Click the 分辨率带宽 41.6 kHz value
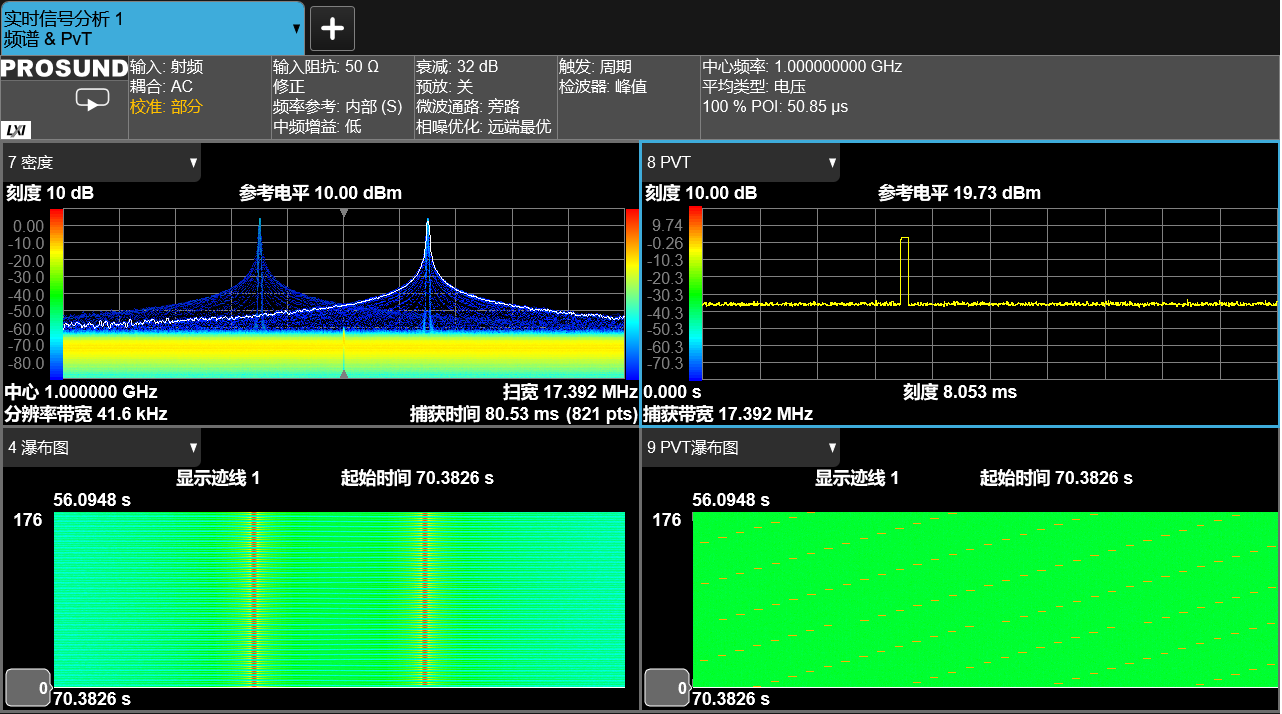This screenshot has width=1282, height=714. [87, 413]
